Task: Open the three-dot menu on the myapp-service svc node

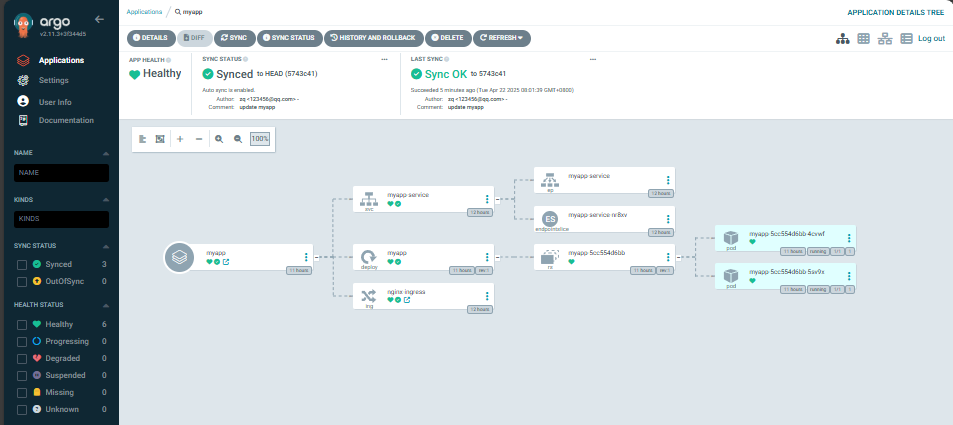Action: click(487, 199)
